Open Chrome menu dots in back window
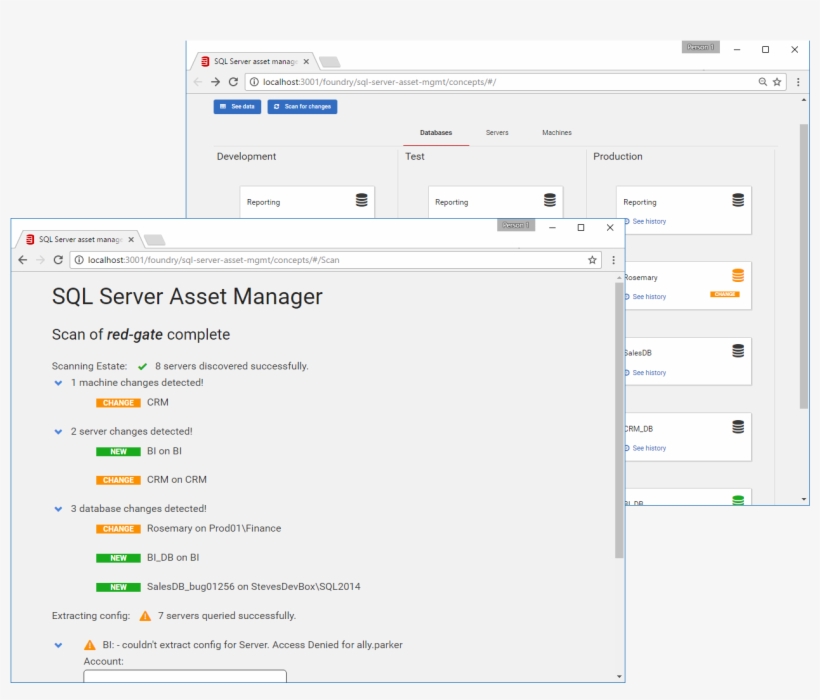 798,82
